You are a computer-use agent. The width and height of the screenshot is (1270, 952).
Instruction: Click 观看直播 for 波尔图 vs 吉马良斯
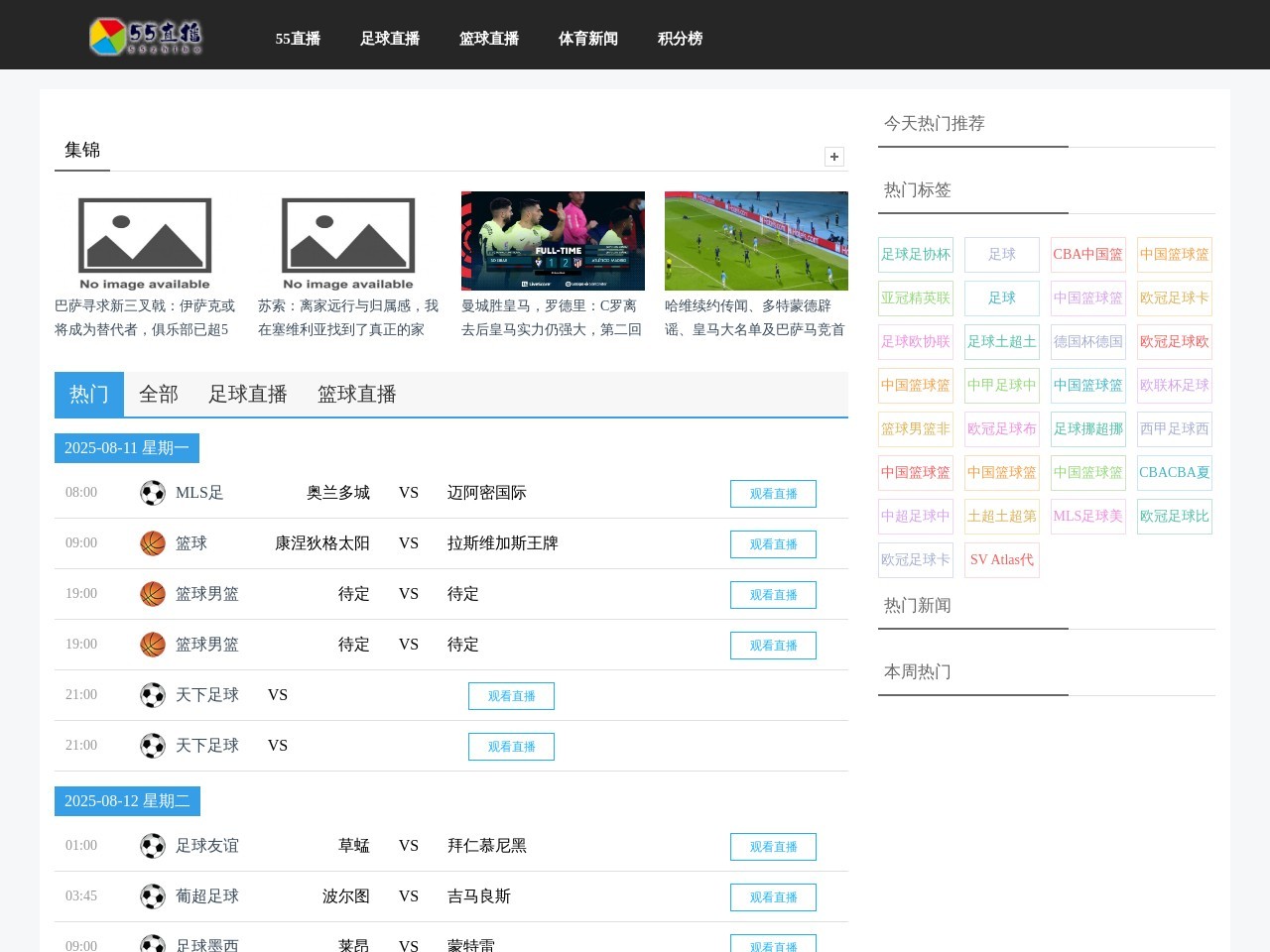(x=773, y=897)
